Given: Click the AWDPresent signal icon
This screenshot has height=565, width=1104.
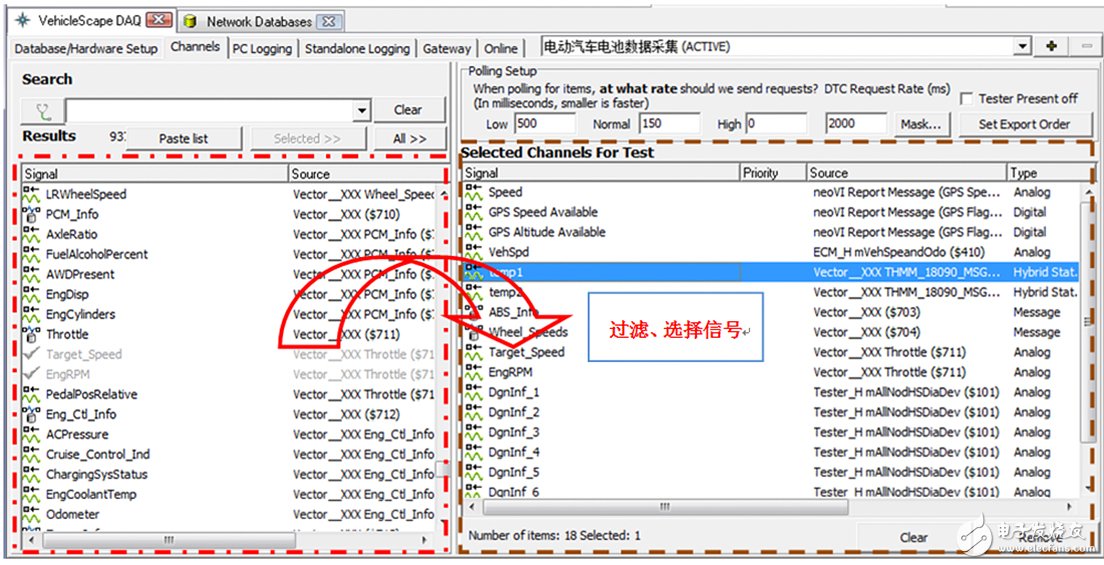Looking at the screenshot, I should 30,274.
